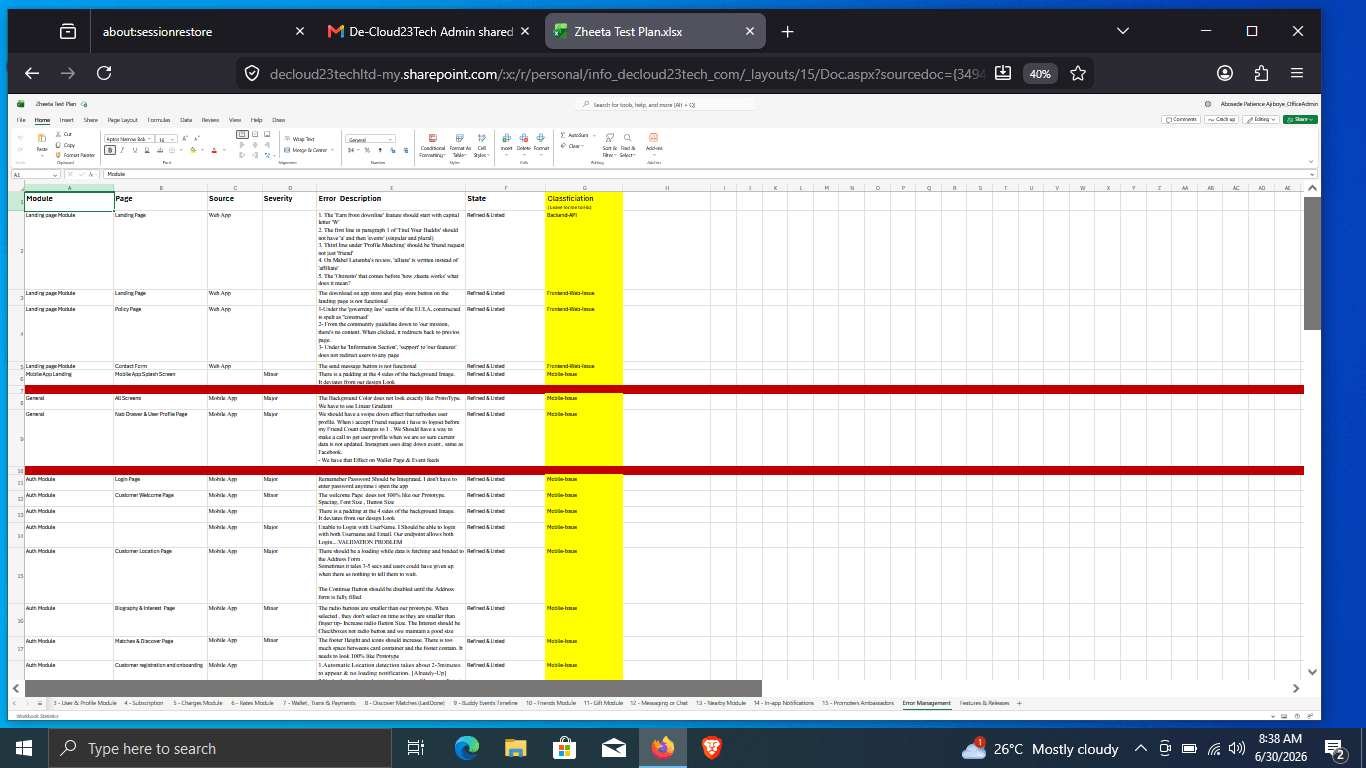Viewport: 1366px width, 768px height.
Task: Click the 40% zoom level indicator
Action: pyautogui.click(x=1040, y=74)
